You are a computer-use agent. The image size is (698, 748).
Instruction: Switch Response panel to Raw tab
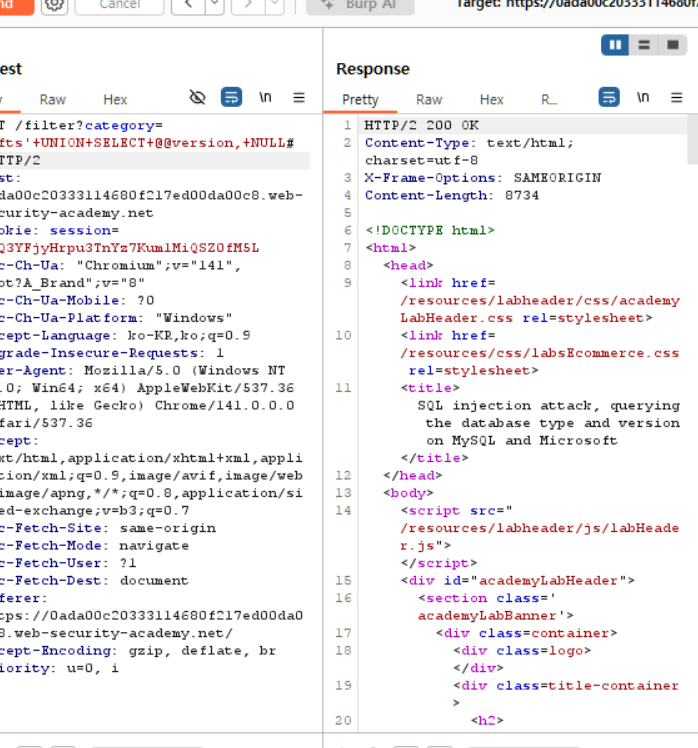coord(429,99)
